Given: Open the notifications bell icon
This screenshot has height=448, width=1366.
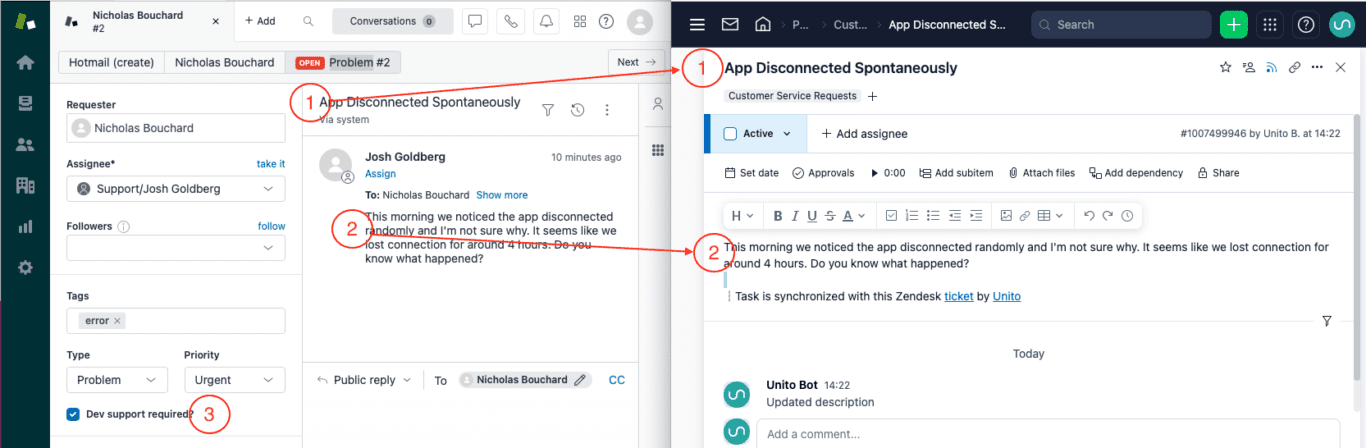Looking at the screenshot, I should tap(545, 21).
